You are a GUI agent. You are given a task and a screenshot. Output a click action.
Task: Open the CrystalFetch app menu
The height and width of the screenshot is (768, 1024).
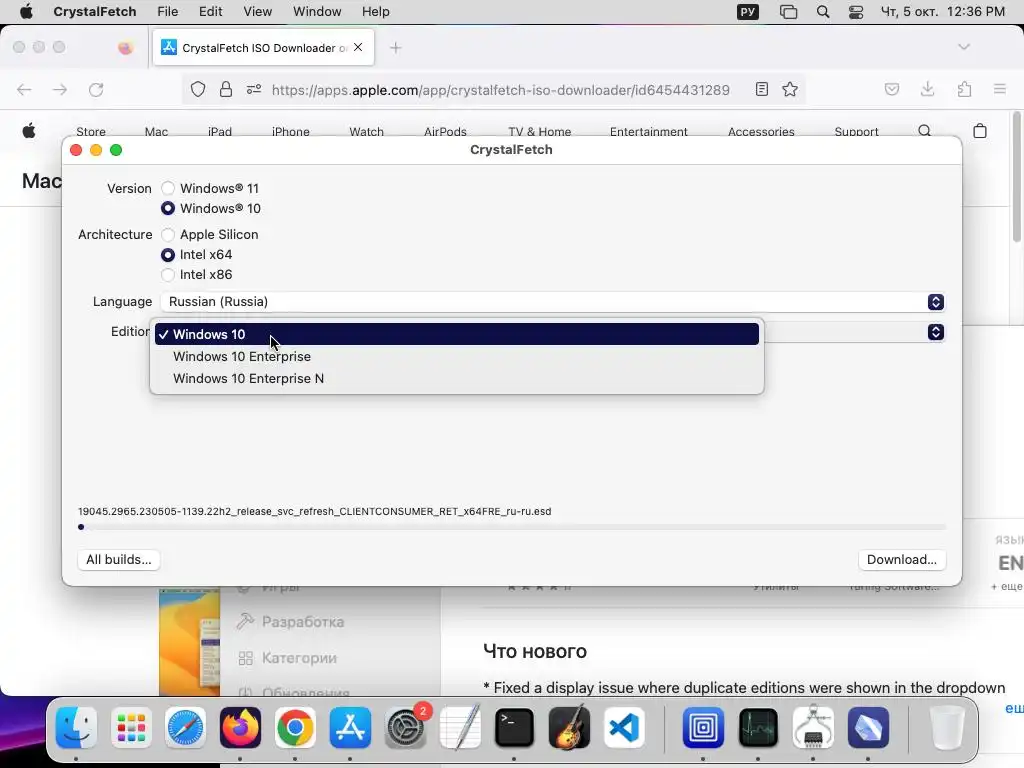point(95,12)
